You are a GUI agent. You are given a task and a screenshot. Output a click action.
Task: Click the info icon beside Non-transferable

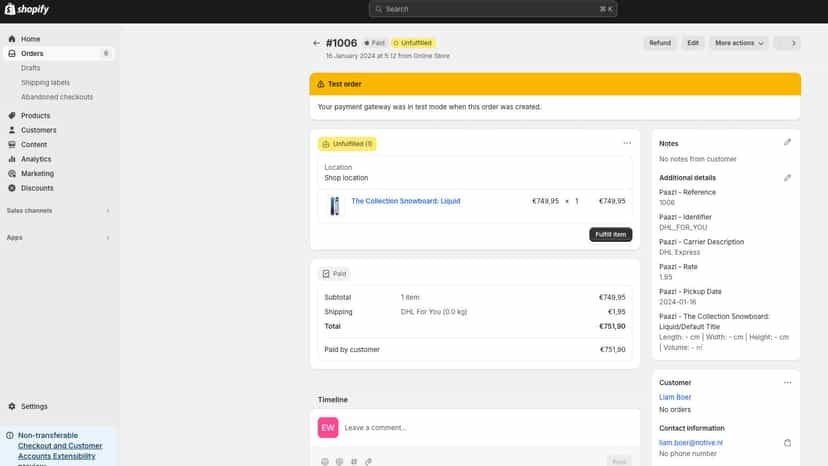point(10,435)
